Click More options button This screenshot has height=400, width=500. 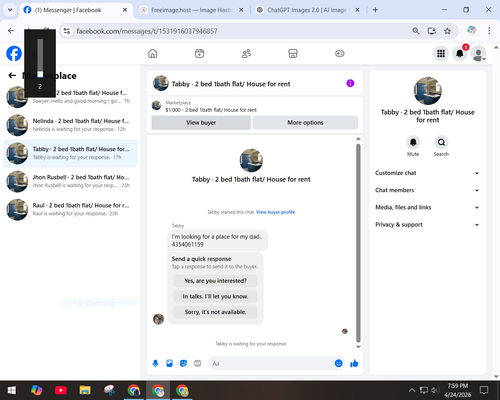tap(305, 123)
